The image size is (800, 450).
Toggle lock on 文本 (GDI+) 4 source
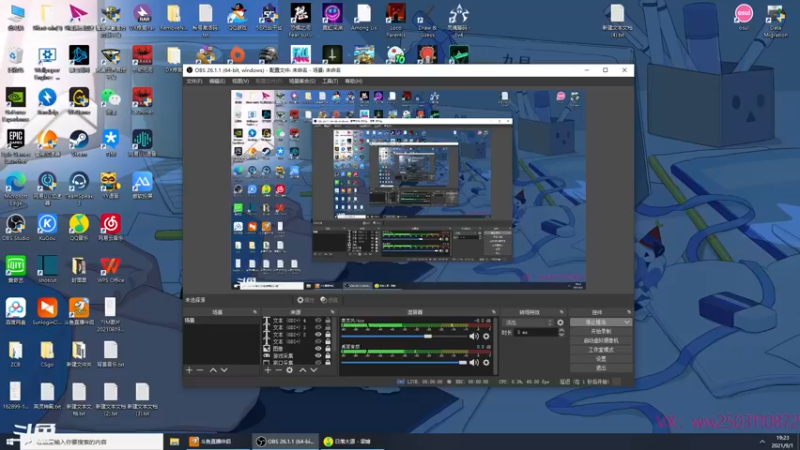[328, 320]
